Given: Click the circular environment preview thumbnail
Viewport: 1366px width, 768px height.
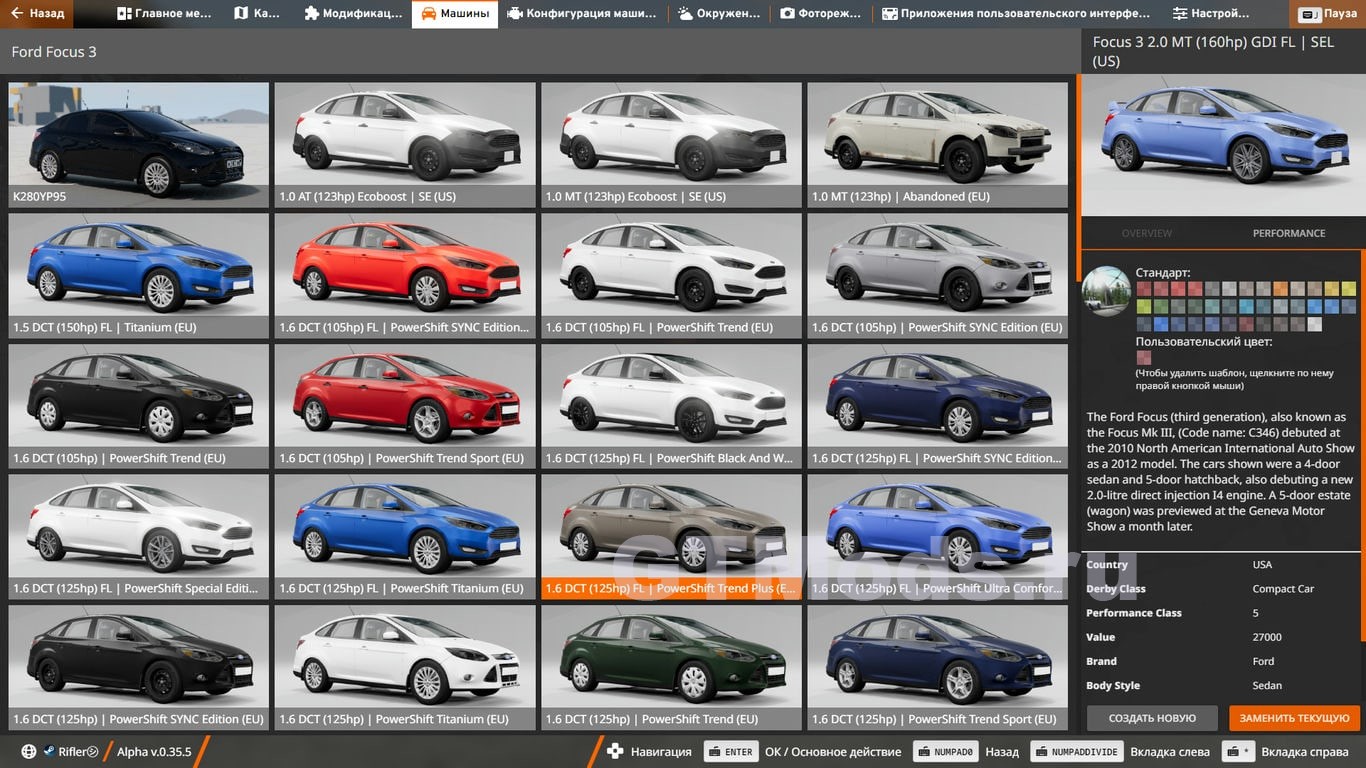Looking at the screenshot, I should [x=1107, y=291].
